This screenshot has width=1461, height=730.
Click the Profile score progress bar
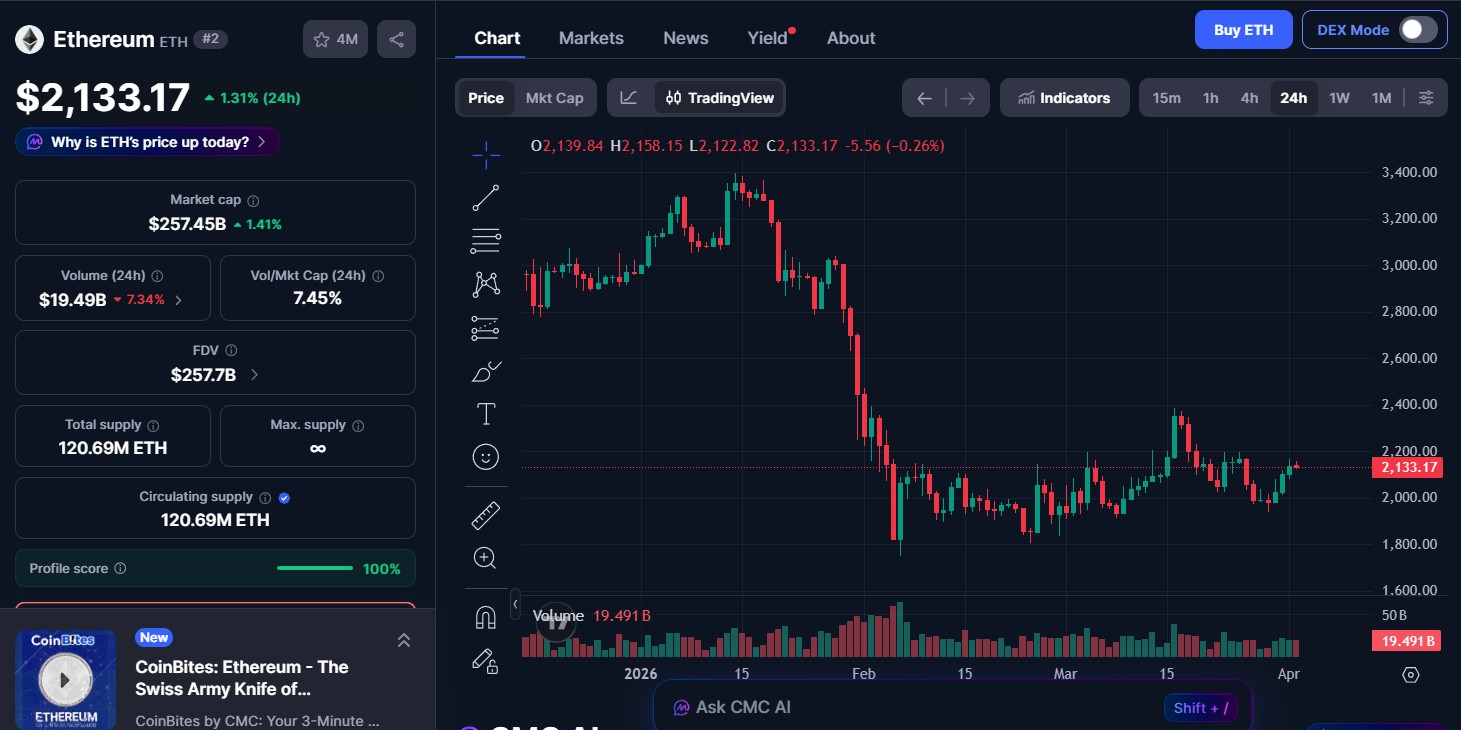click(x=314, y=567)
